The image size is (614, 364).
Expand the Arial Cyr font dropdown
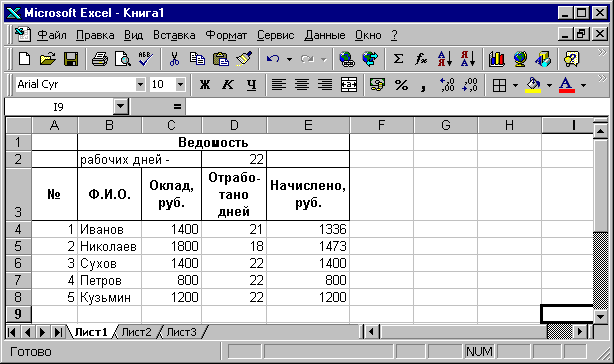point(140,84)
